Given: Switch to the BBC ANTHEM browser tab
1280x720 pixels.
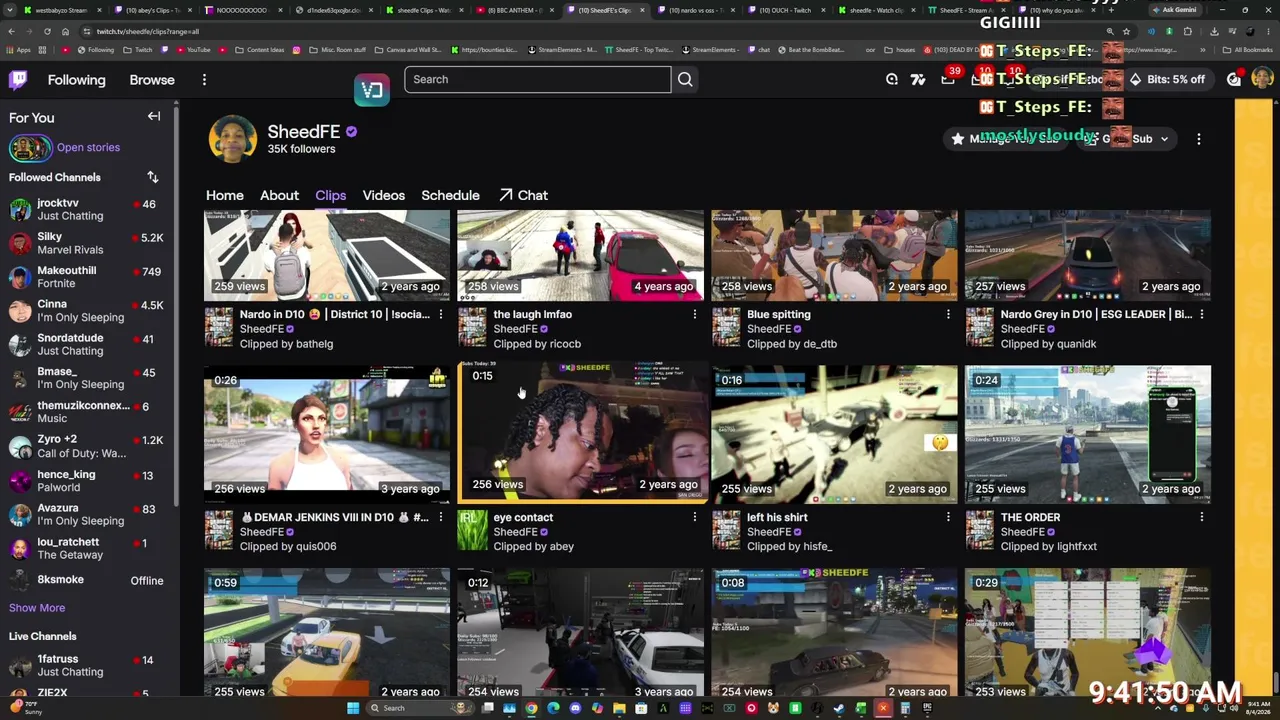Looking at the screenshot, I should (x=515, y=10).
